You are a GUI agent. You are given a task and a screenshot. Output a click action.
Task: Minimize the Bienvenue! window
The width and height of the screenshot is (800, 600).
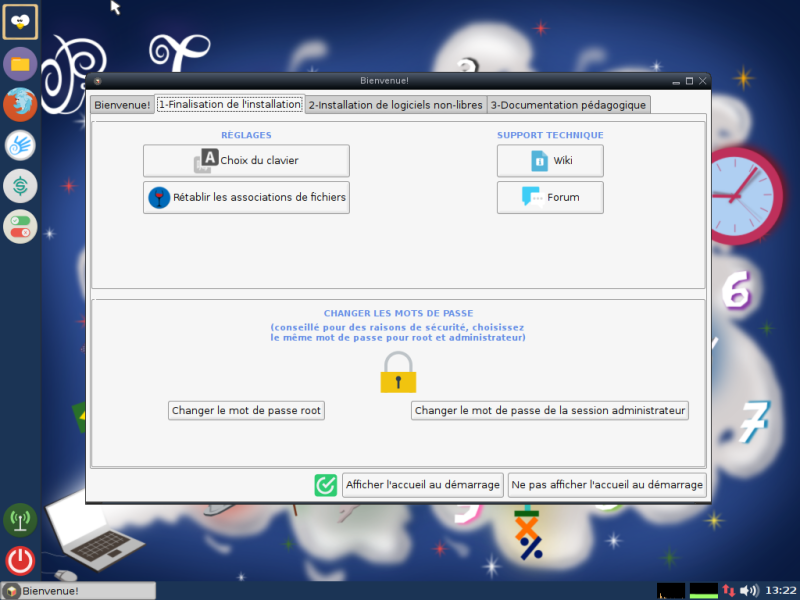tap(676, 81)
